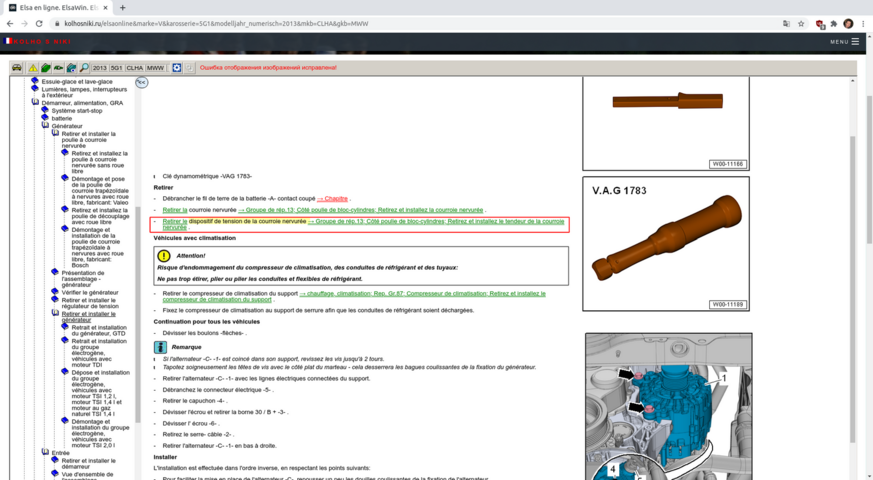Open the poulie de découplage avec roue libre entry
Screen dimensions: 873x480
100,216
